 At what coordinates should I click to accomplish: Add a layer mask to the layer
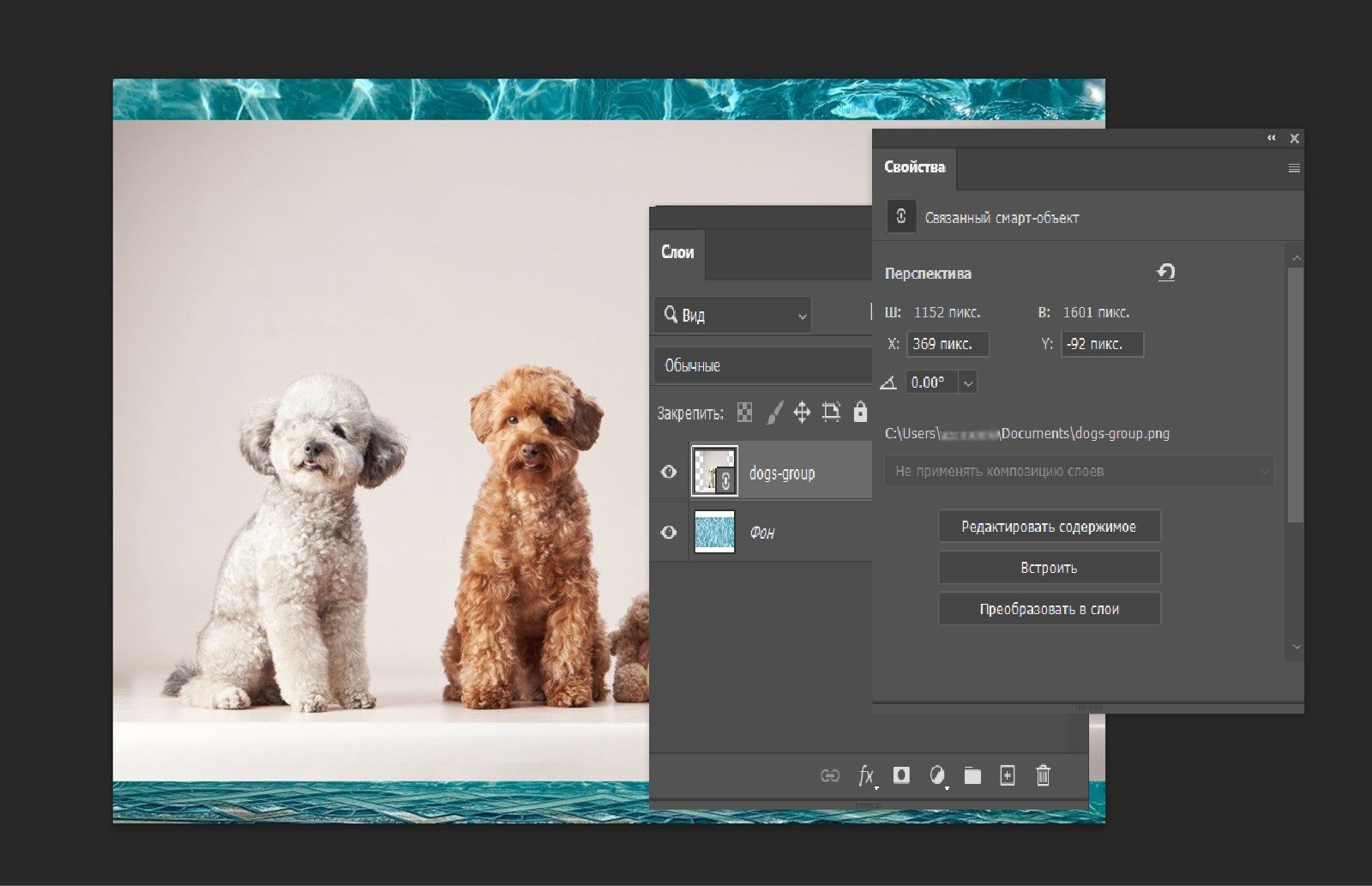coord(901,775)
